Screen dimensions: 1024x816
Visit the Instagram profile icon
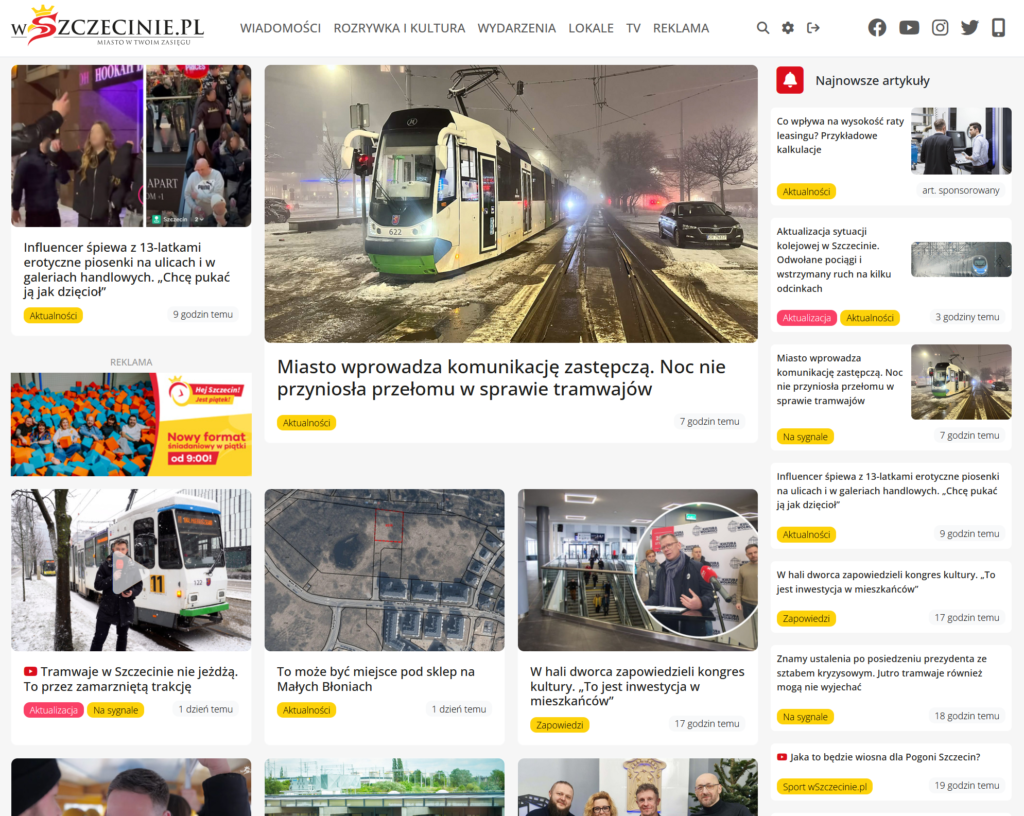(x=940, y=28)
